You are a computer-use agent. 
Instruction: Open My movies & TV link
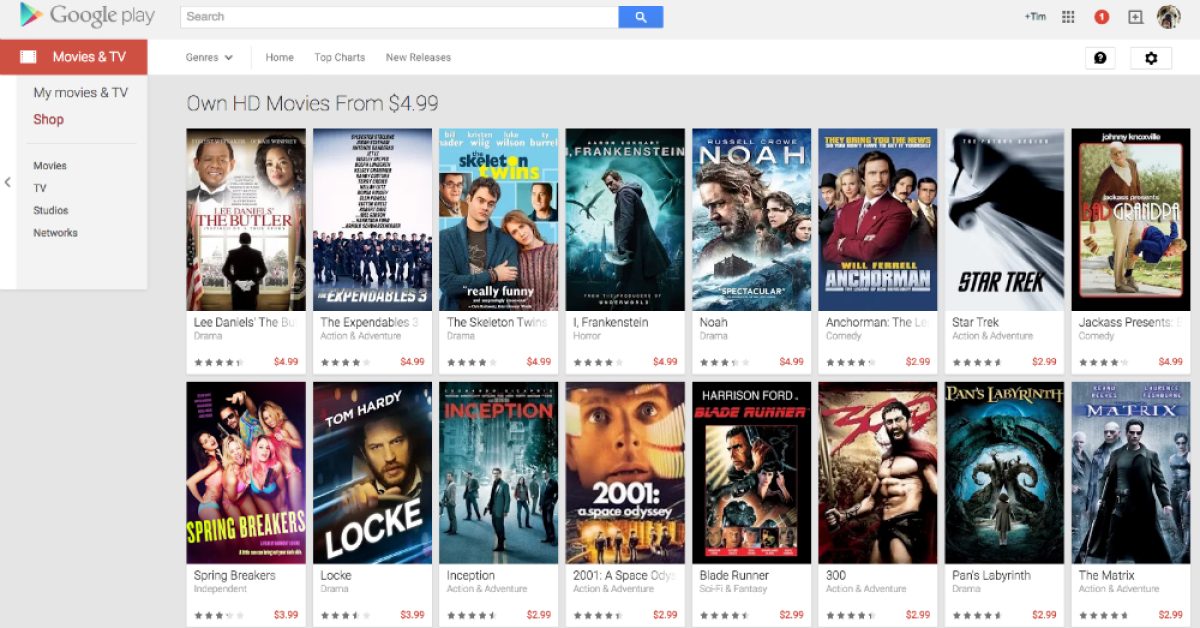[x=81, y=93]
